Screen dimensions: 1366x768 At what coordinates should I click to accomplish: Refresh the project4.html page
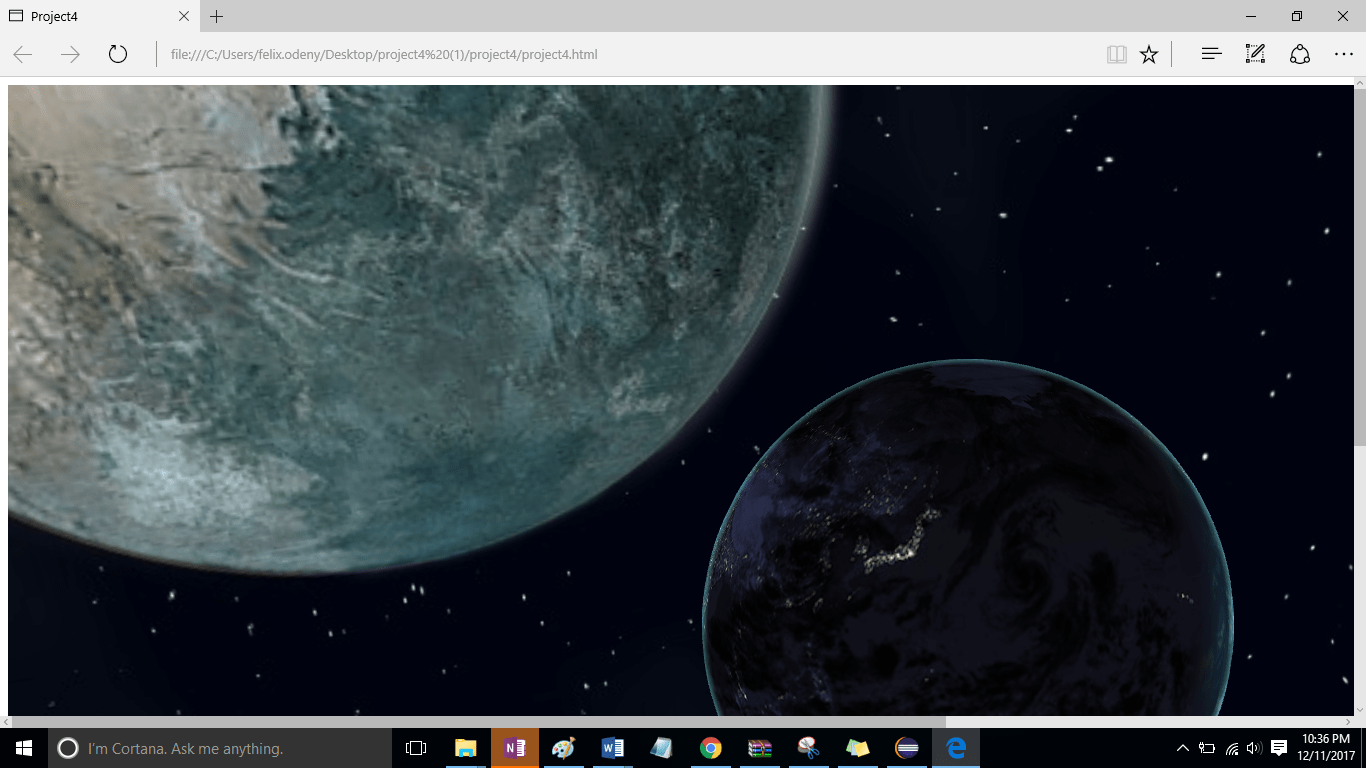118,54
